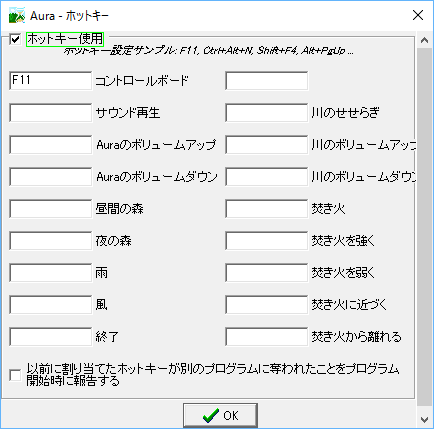Focus the 川のボリュームアップ hotkey field
Screen dimensions: 434x429
click(x=266, y=145)
